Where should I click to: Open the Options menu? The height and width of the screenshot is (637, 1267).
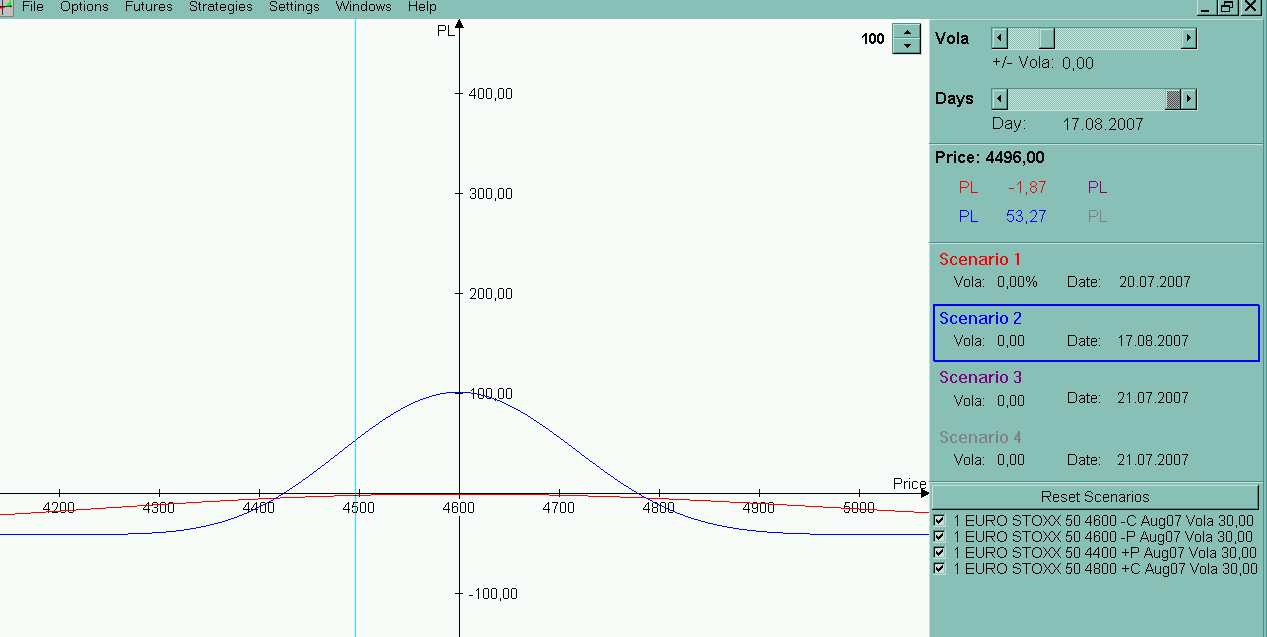pos(84,7)
